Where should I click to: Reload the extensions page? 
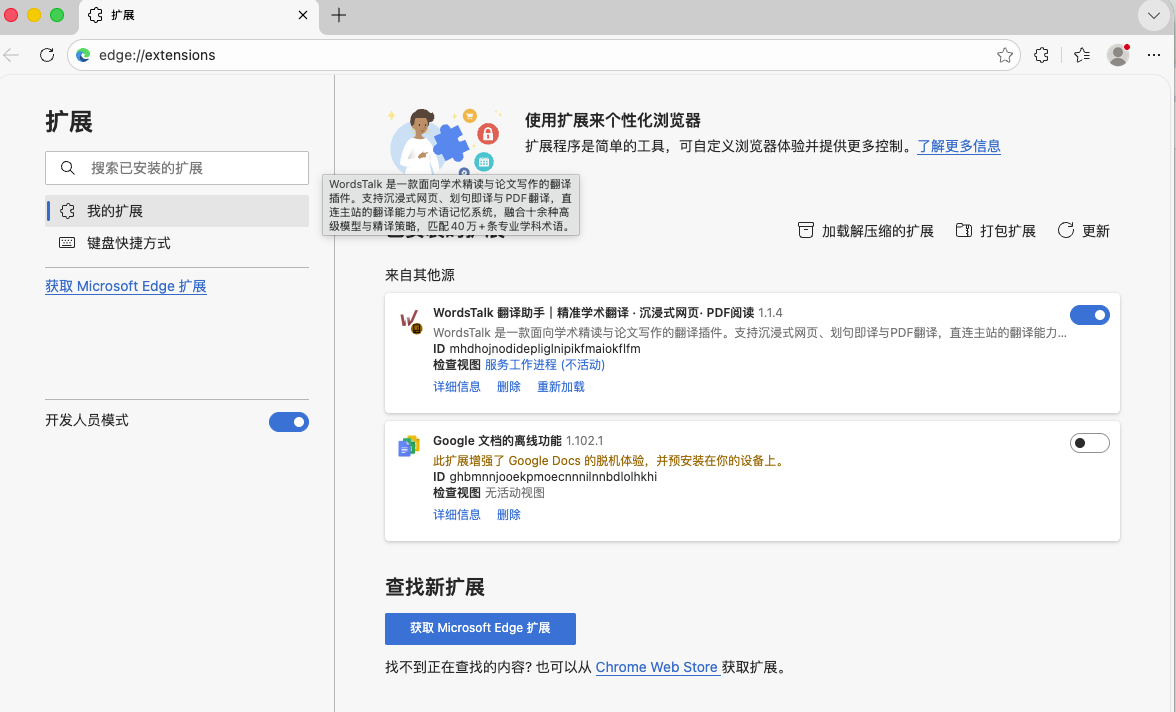tap(47, 55)
